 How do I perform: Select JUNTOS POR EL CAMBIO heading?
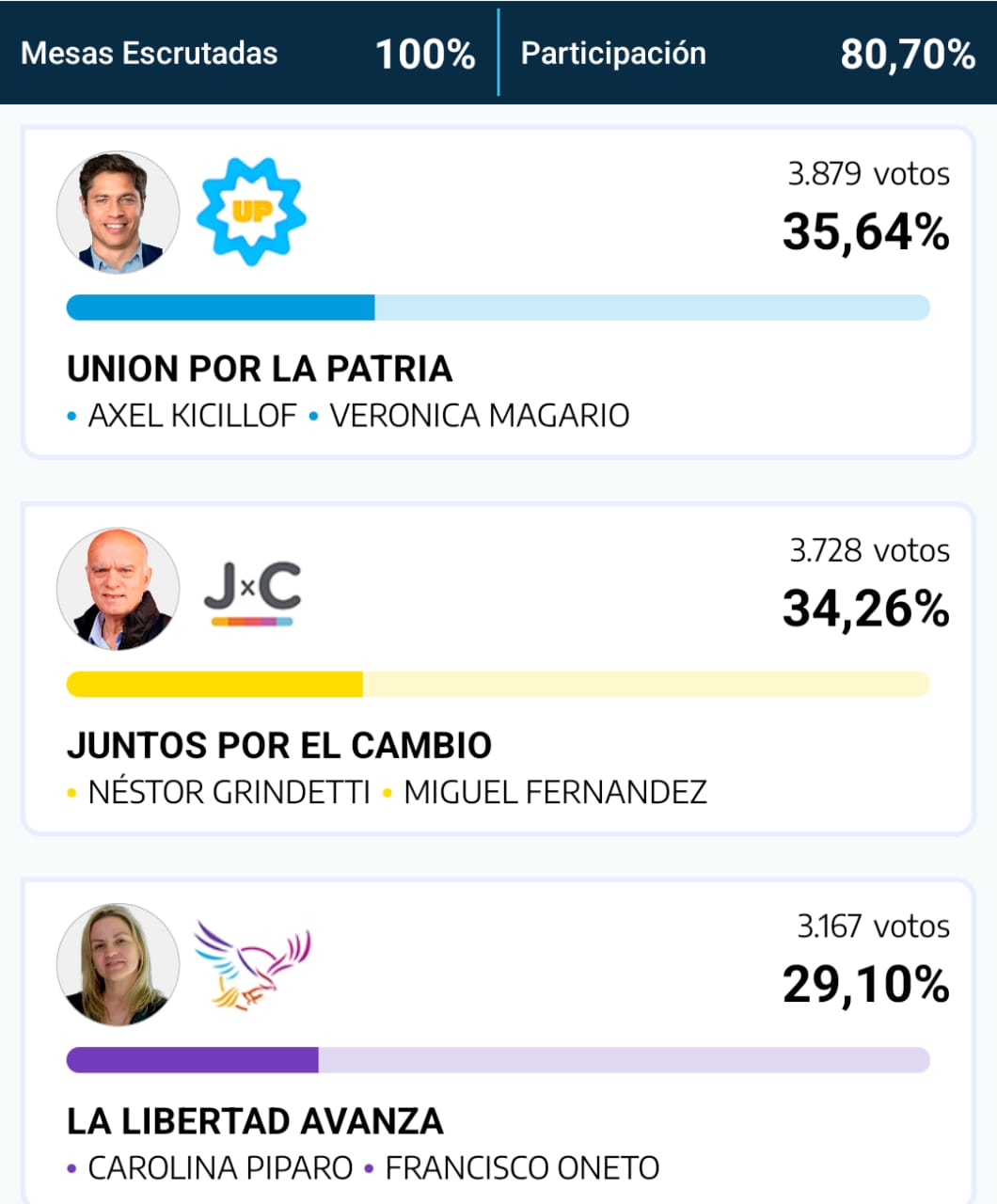(x=279, y=745)
